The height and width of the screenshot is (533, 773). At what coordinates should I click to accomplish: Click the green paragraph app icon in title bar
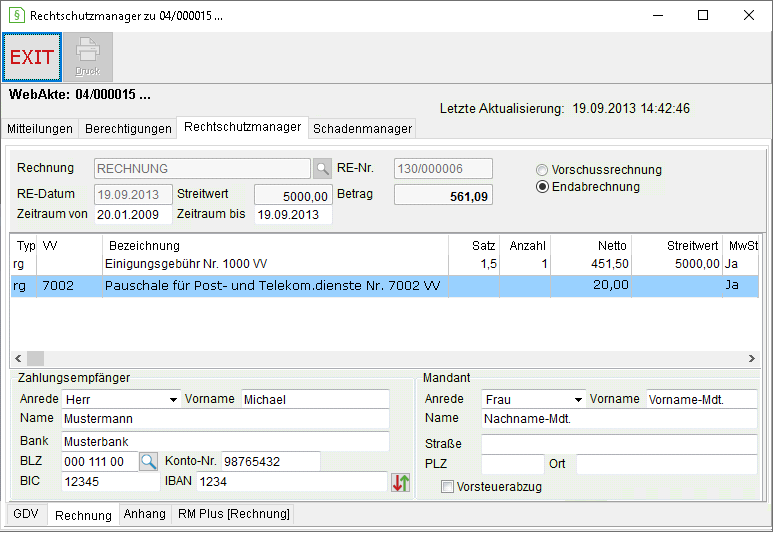point(17,15)
